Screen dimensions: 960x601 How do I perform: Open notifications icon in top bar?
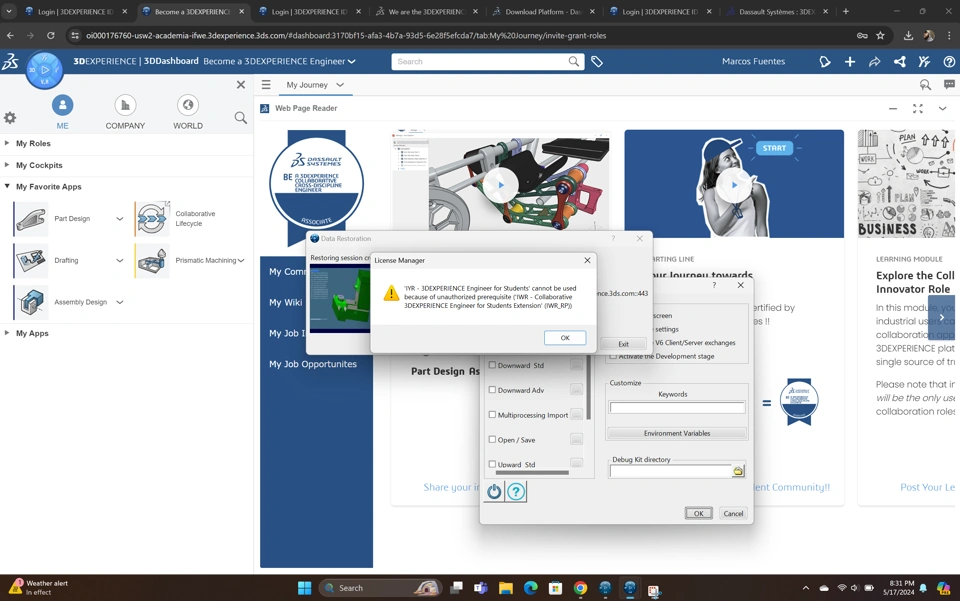click(x=825, y=61)
